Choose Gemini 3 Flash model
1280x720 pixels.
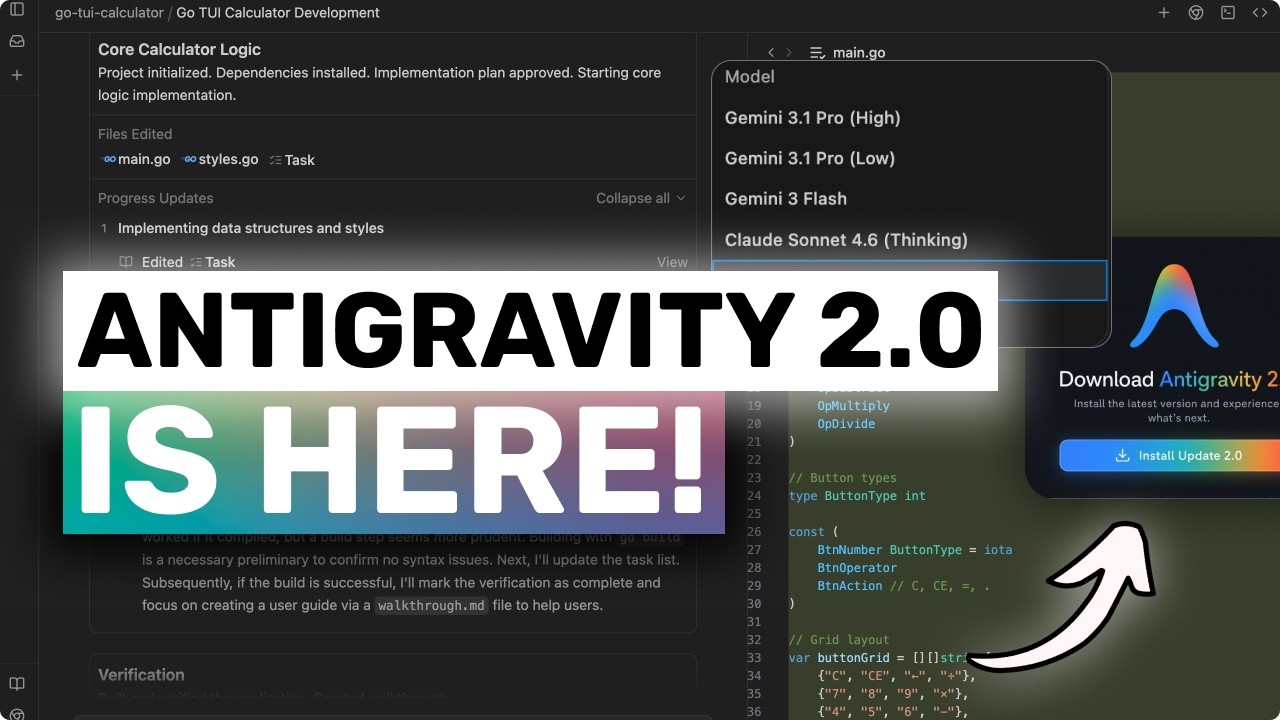click(785, 199)
